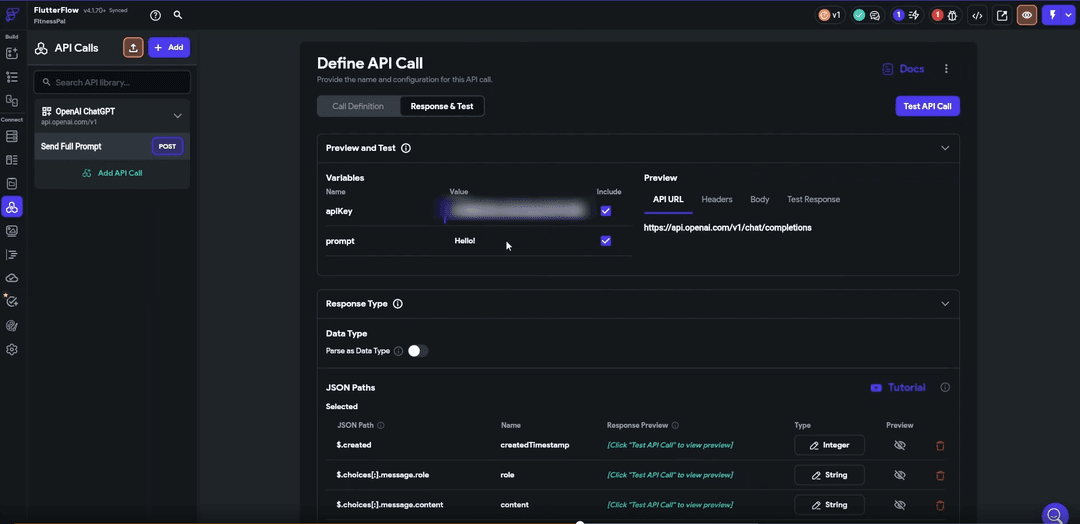Select the Response & Test tab
The image size is (1080, 524).
click(442, 106)
